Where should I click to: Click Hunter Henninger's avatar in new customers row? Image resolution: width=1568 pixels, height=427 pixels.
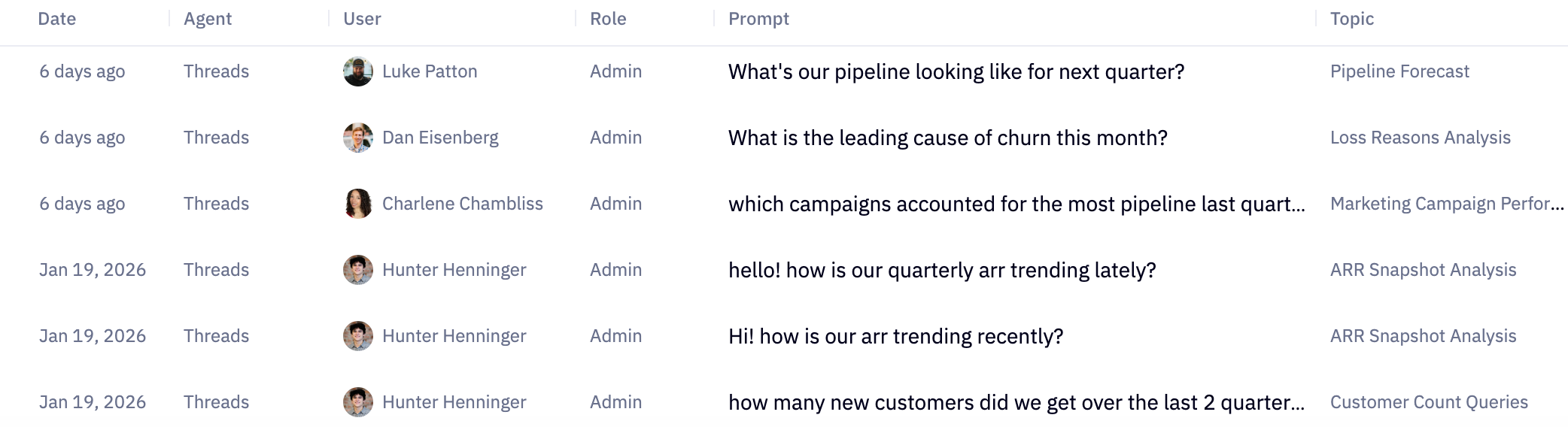point(358,402)
